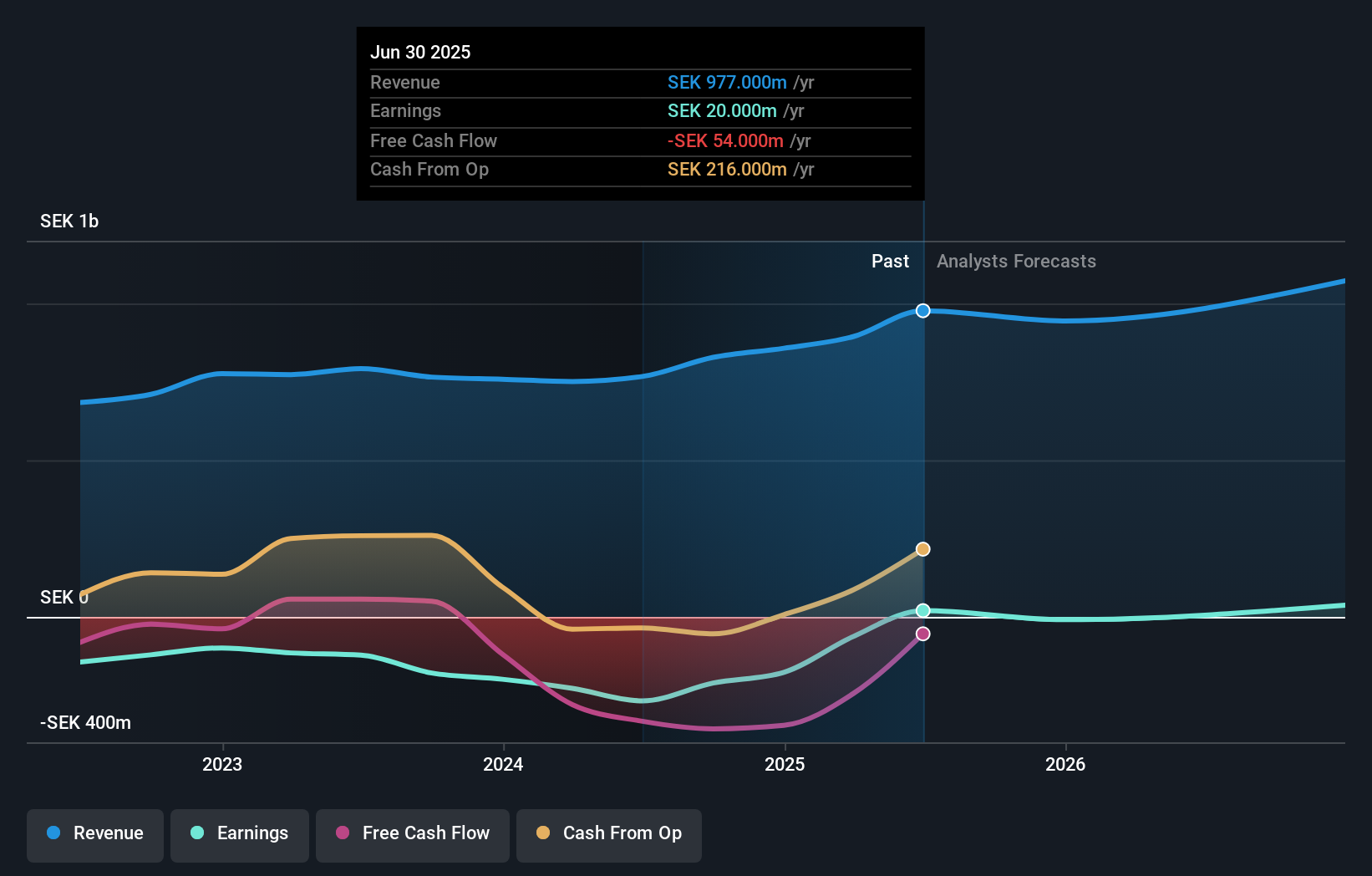Switch to the Analysts Forecasts section
Viewport: 1372px width, 876px height.
[x=1016, y=261]
